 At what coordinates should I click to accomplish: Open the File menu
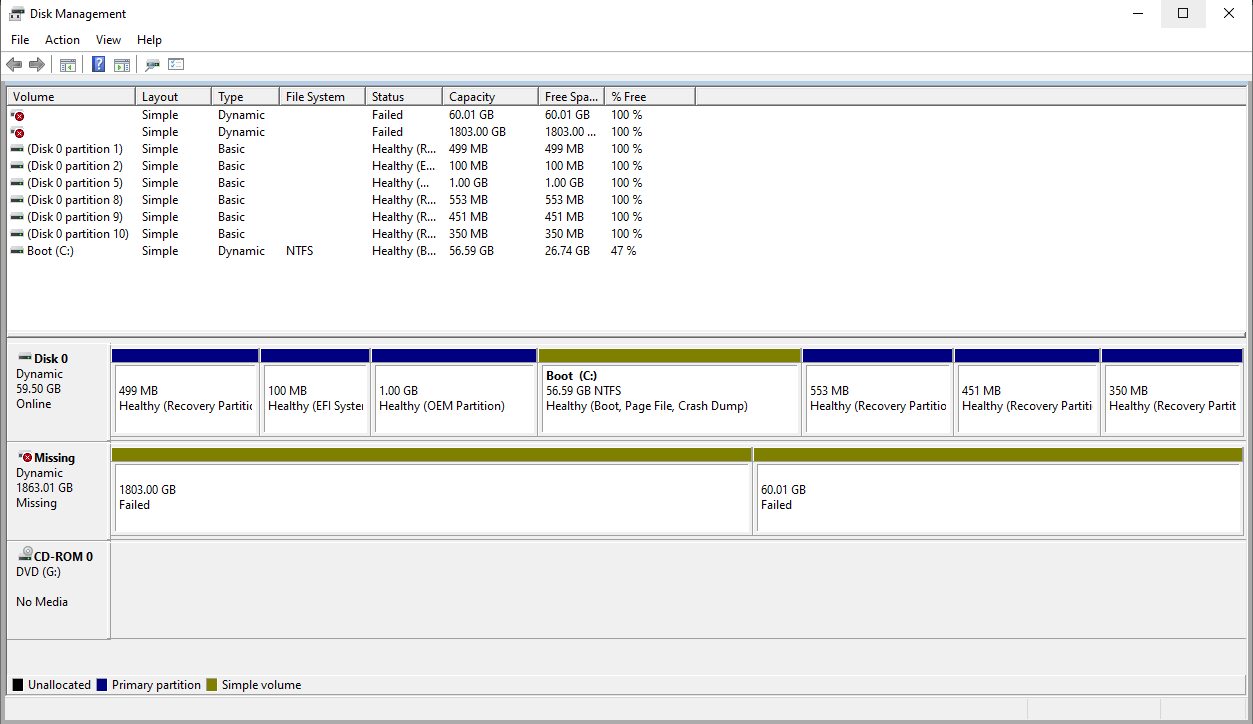20,40
